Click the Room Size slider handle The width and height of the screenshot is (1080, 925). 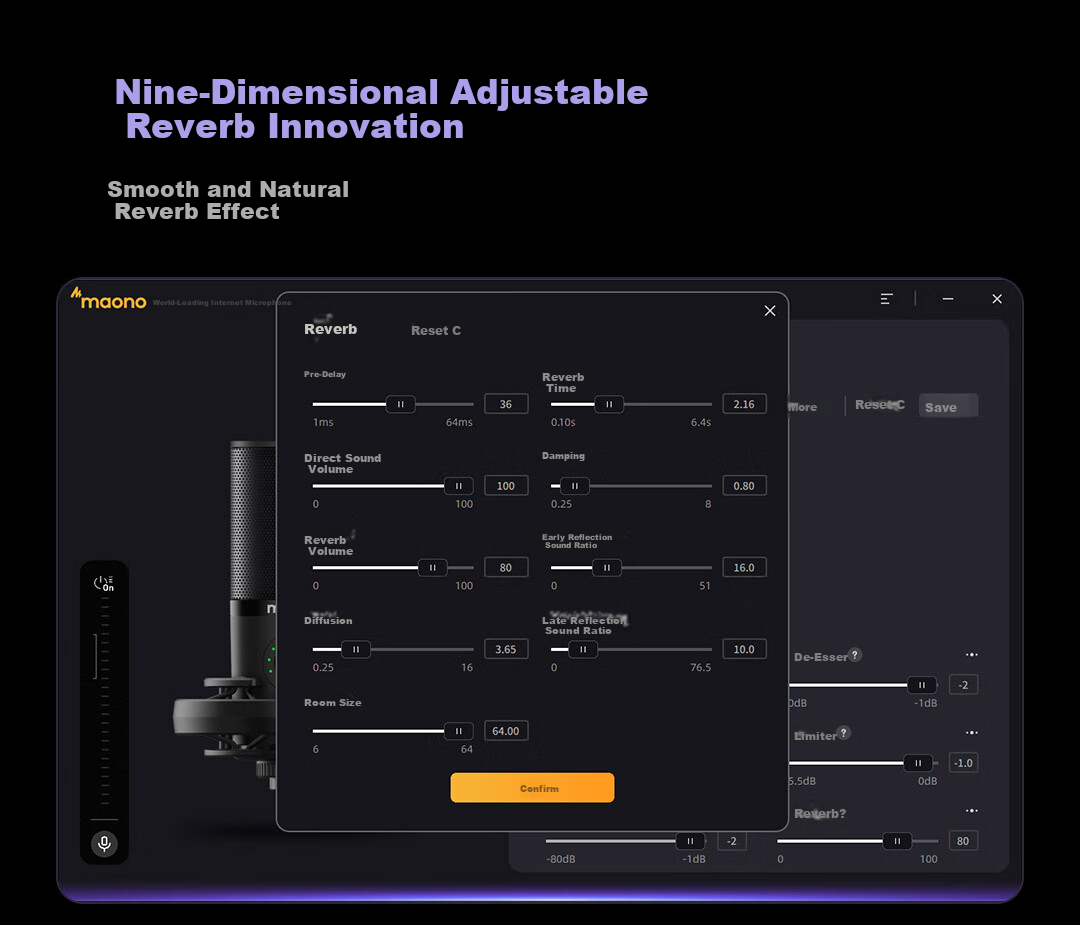(458, 731)
